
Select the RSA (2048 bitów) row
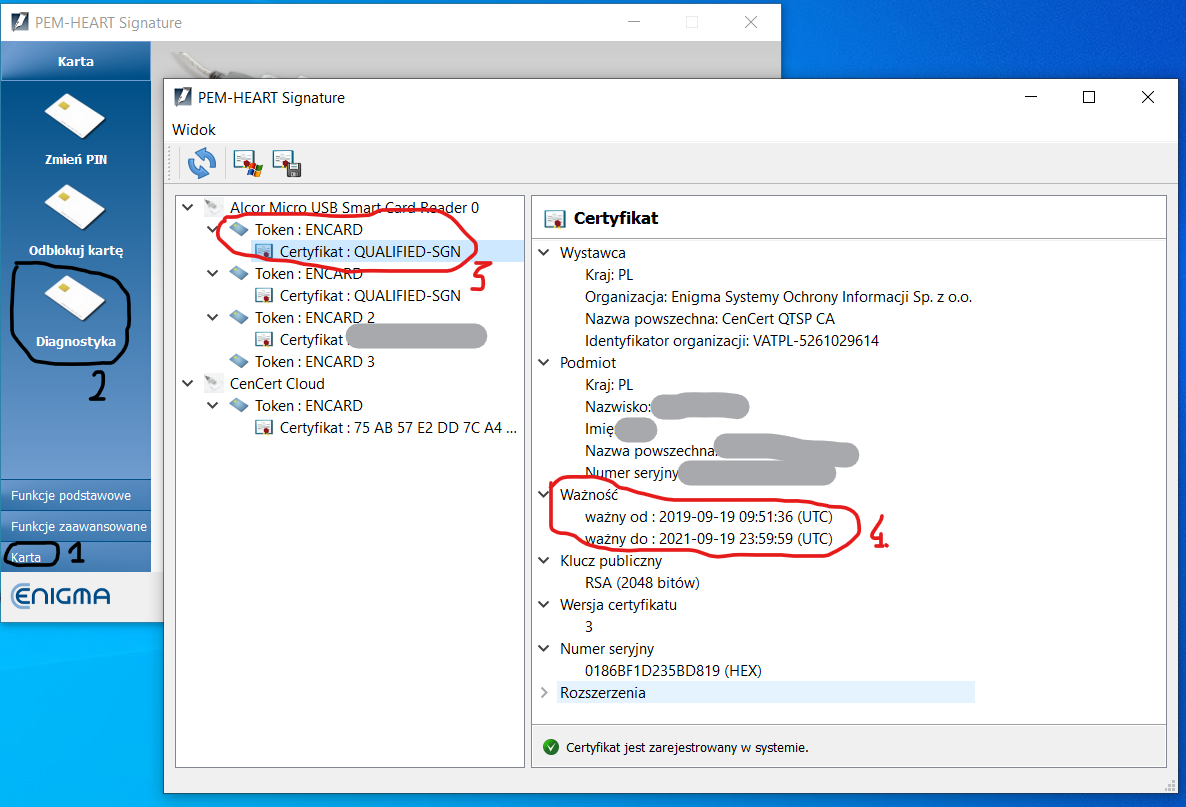click(642, 582)
